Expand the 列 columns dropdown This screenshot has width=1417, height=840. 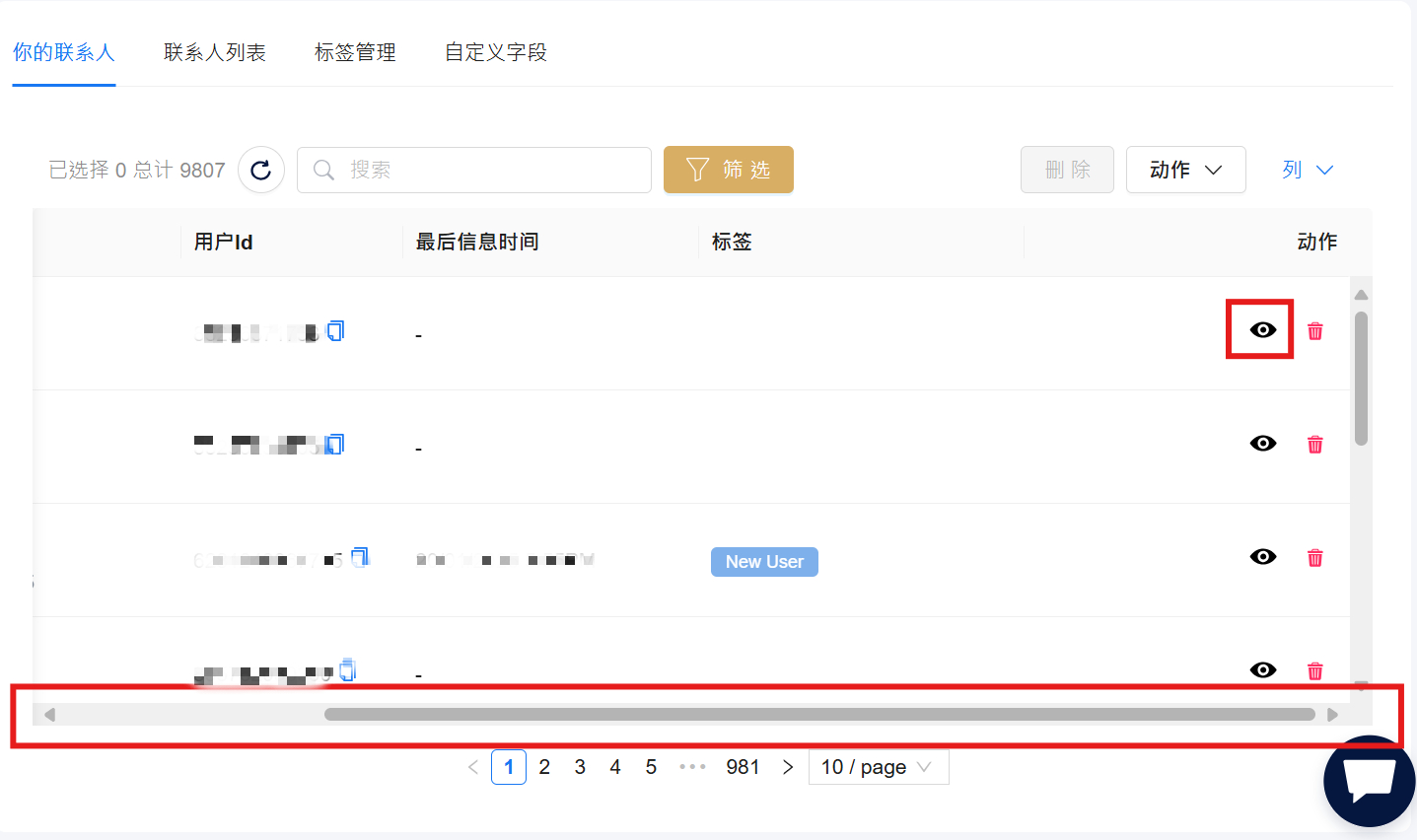(1308, 170)
